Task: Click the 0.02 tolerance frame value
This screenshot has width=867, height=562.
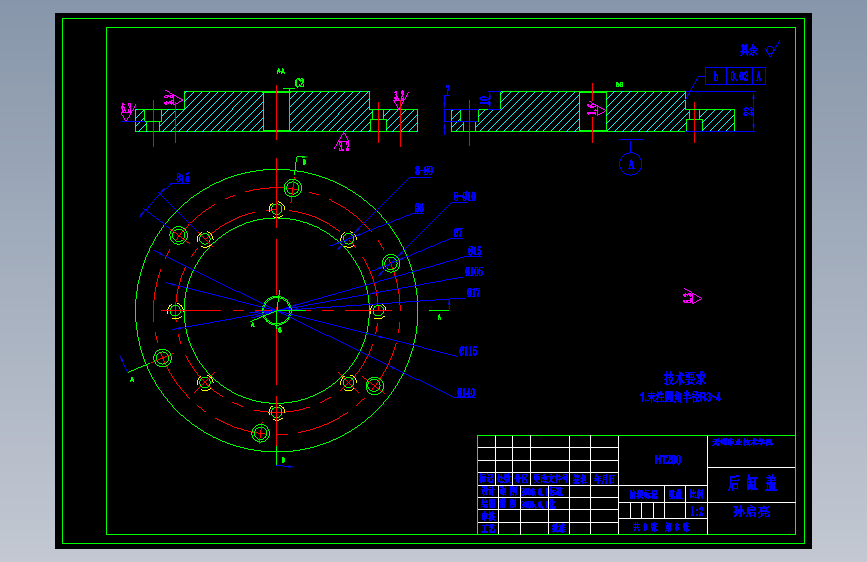Action: click(740, 76)
